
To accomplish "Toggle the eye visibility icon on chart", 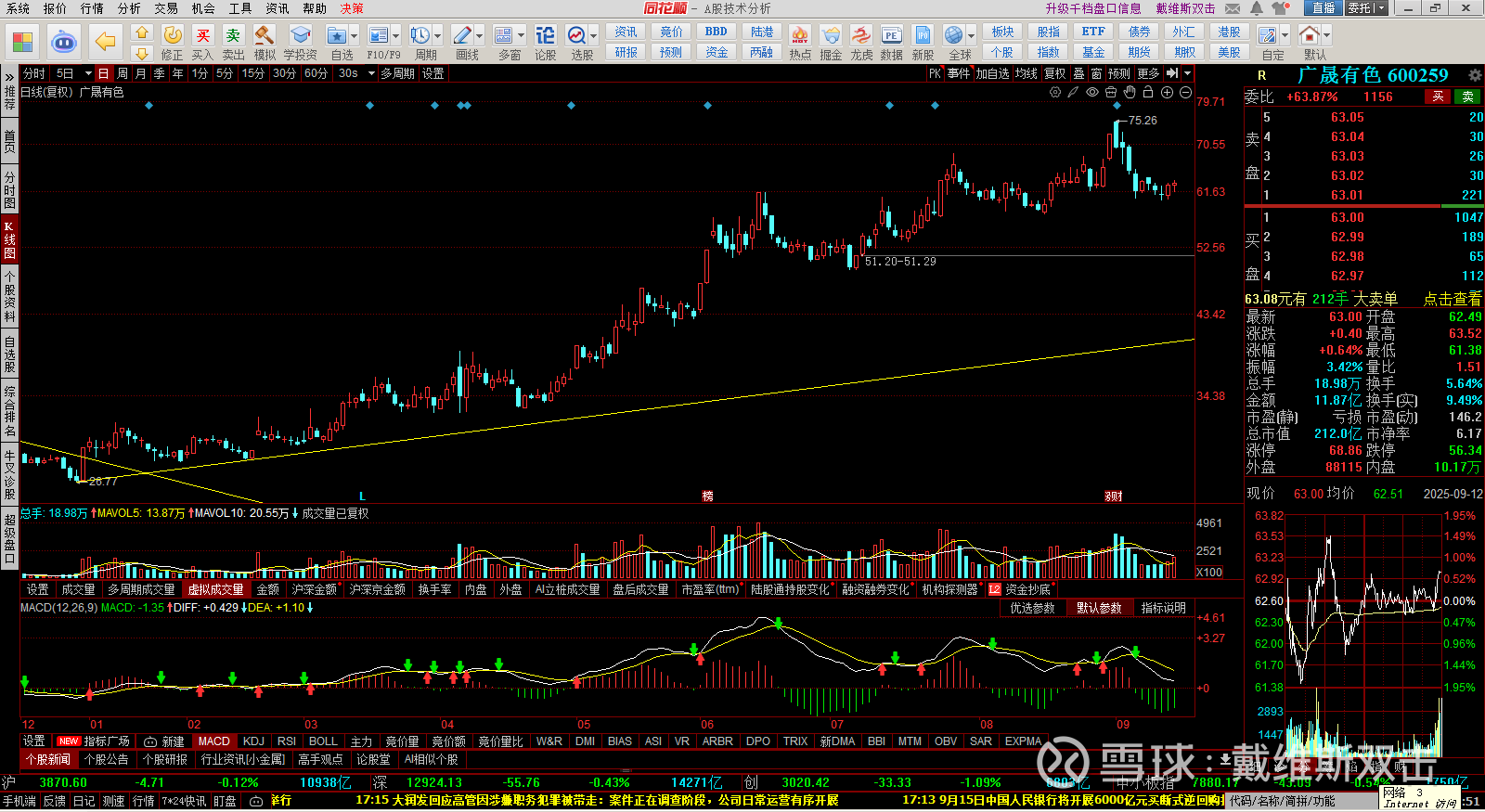I will (x=1092, y=93).
